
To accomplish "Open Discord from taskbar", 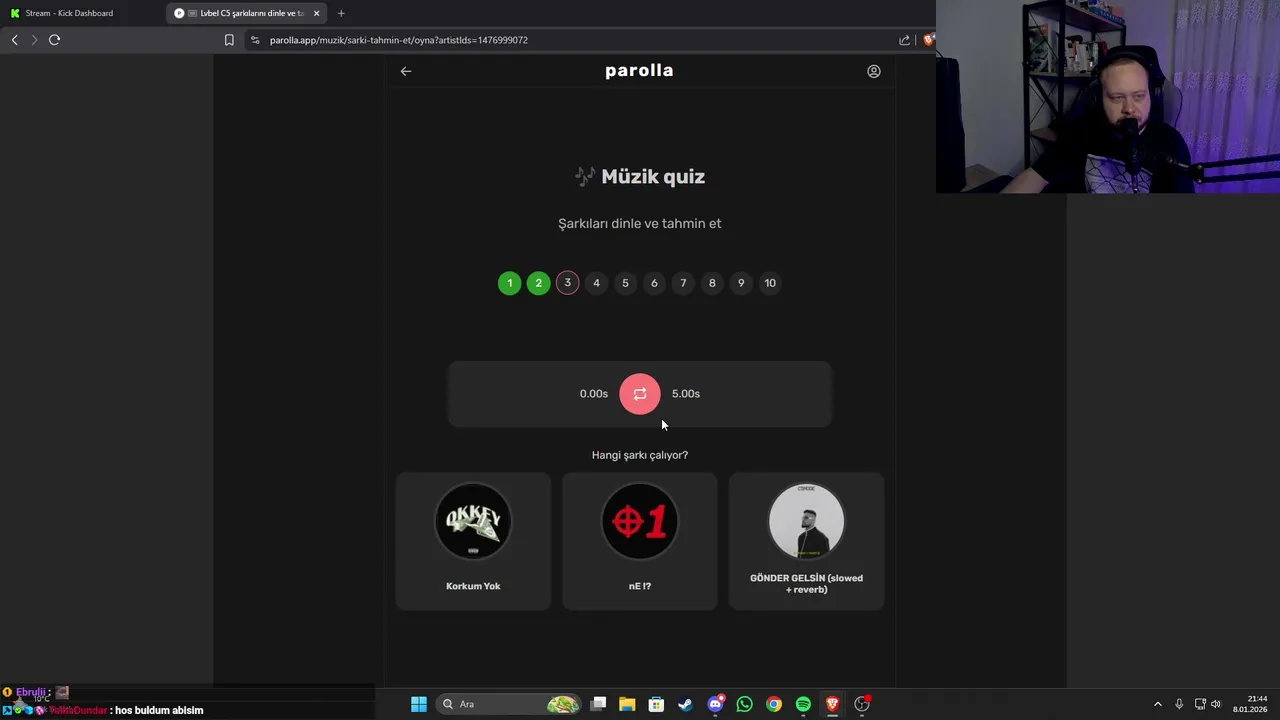I will [x=715, y=704].
